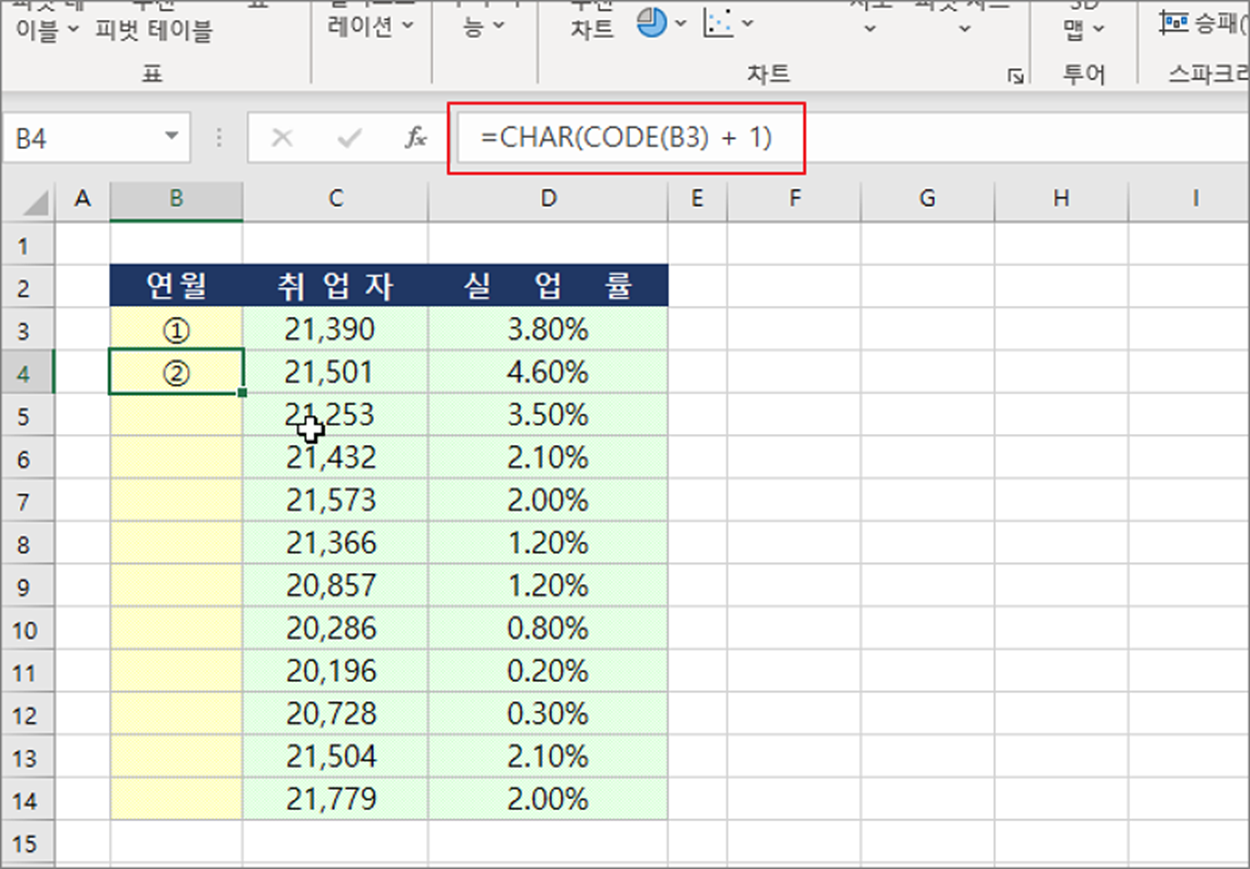Select the cell with 0.80%

(x=548, y=629)
